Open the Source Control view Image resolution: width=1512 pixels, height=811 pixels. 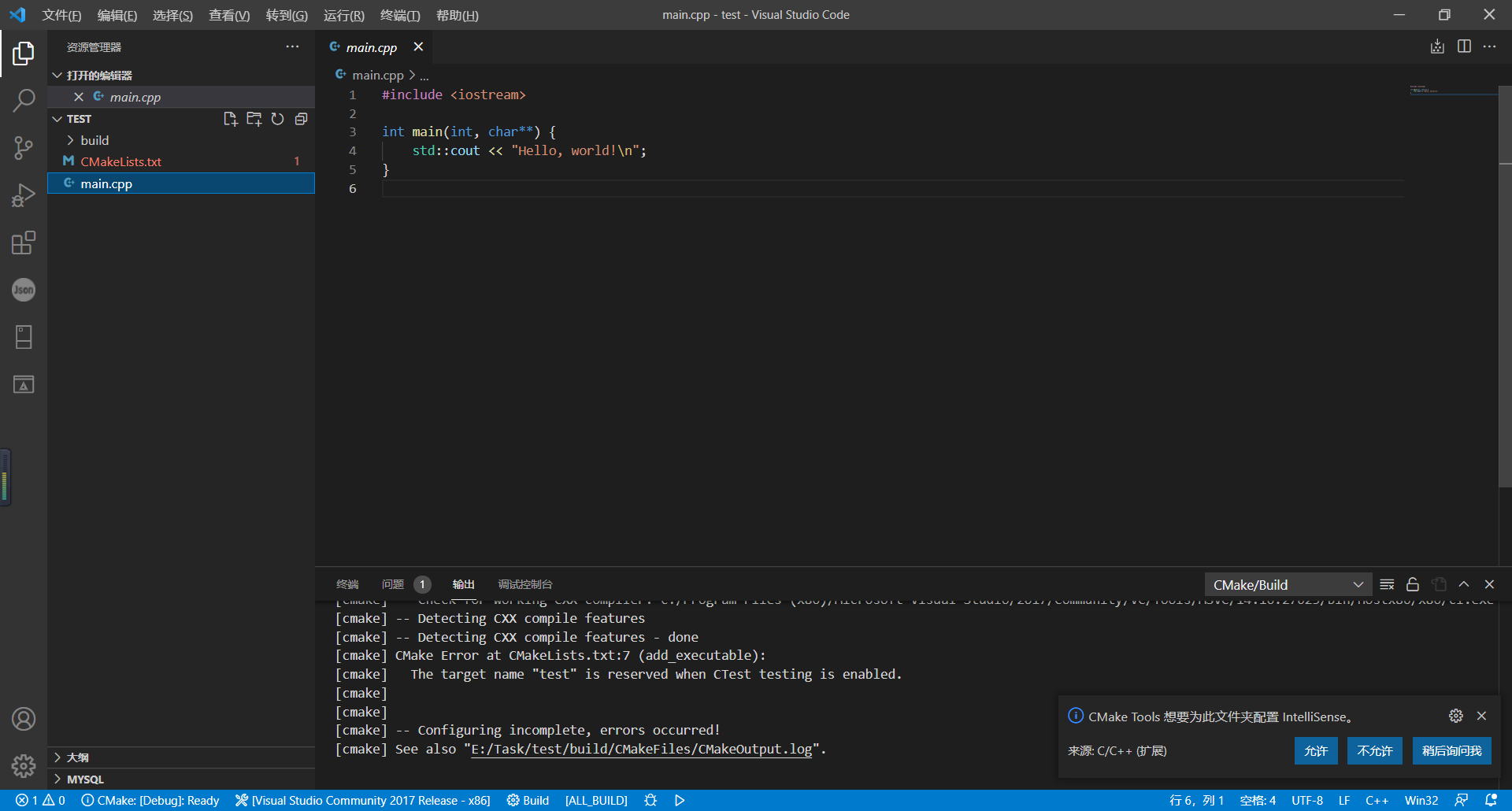tap(23, 147)
